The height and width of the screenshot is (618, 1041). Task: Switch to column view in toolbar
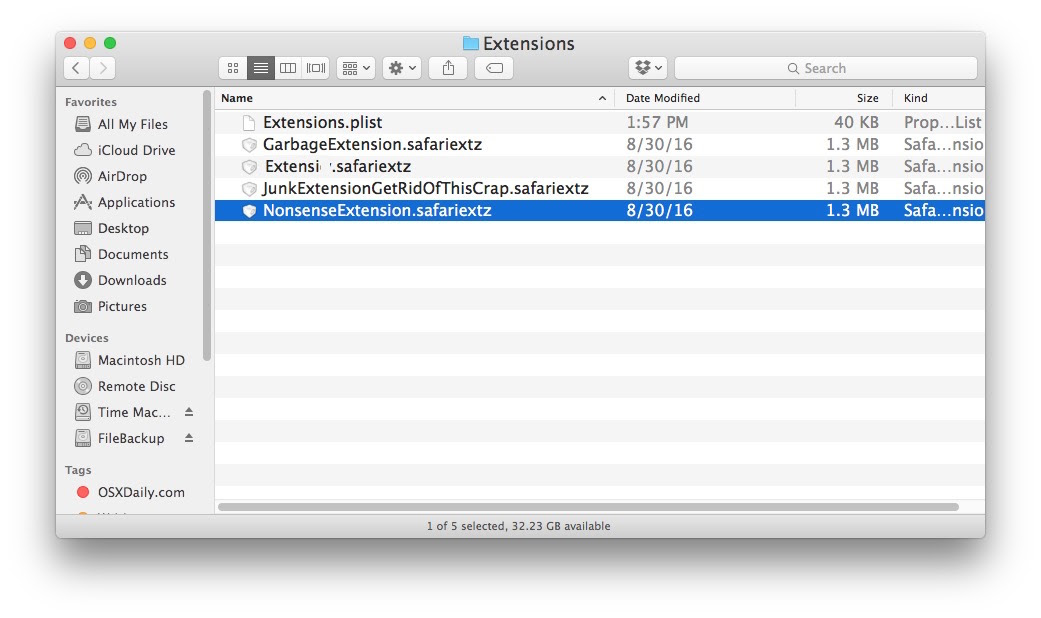coord(288,68)
